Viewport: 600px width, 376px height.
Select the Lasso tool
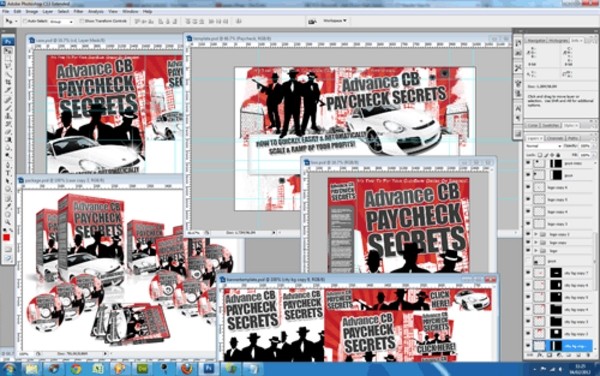8,66
